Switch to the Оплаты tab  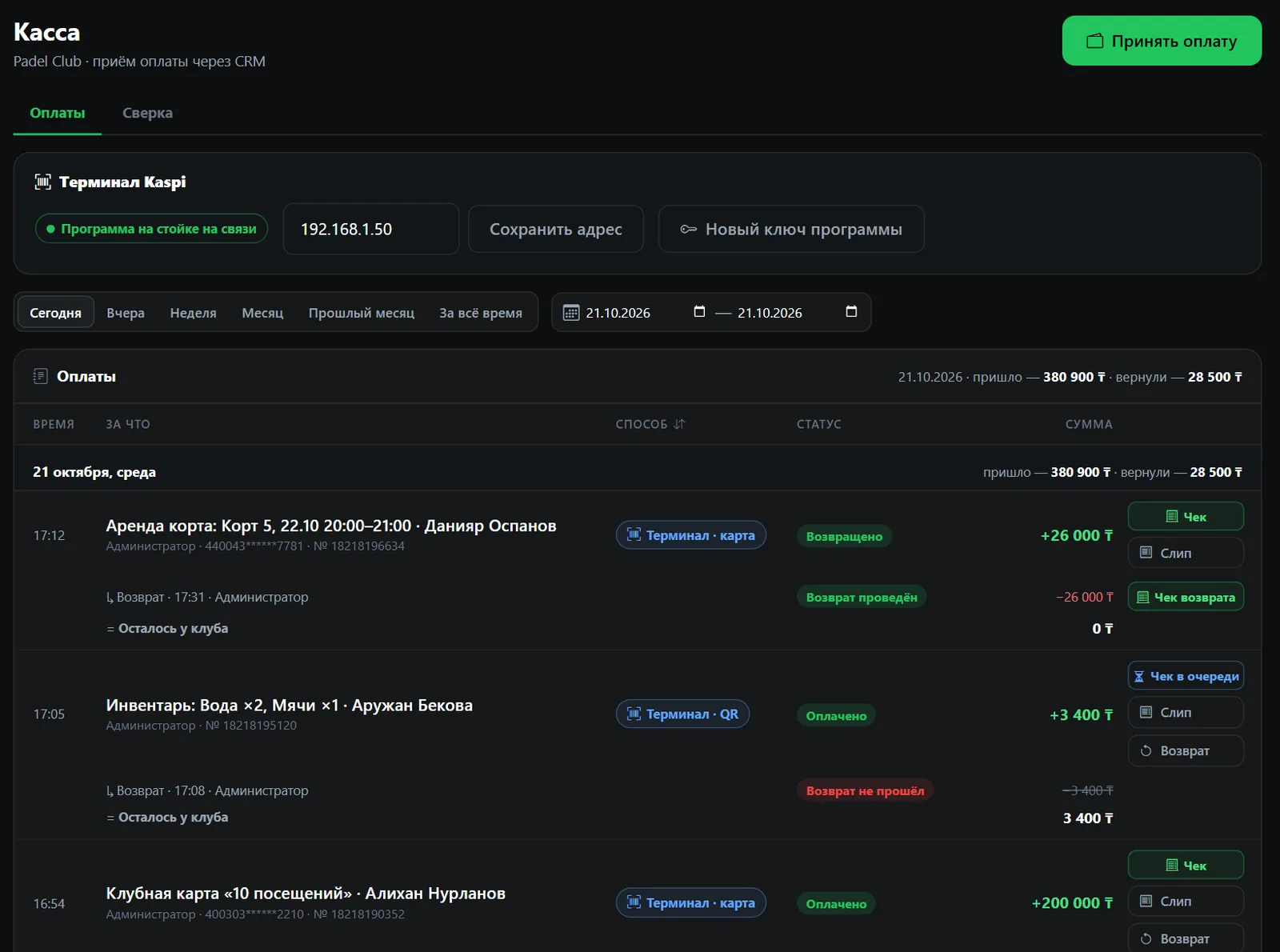(58, 113)
